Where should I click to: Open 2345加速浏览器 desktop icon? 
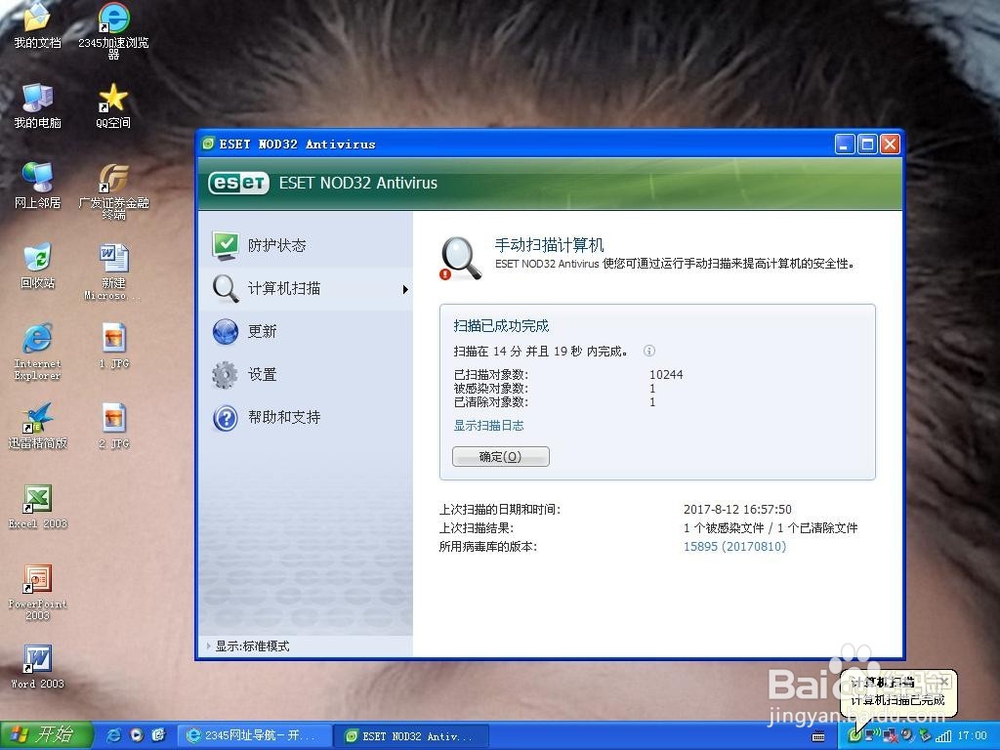(113, 20)
